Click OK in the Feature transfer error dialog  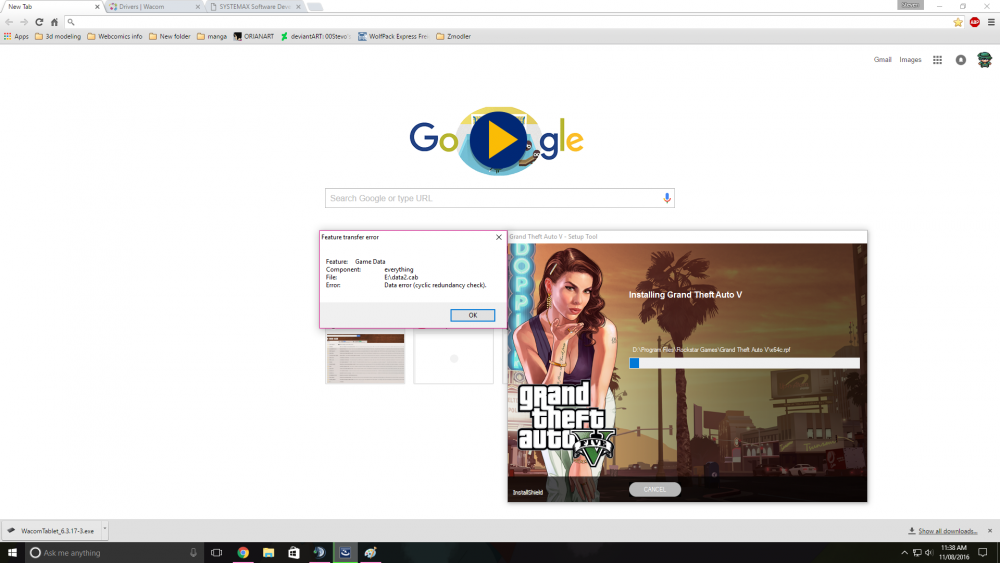tap(472, 315)
